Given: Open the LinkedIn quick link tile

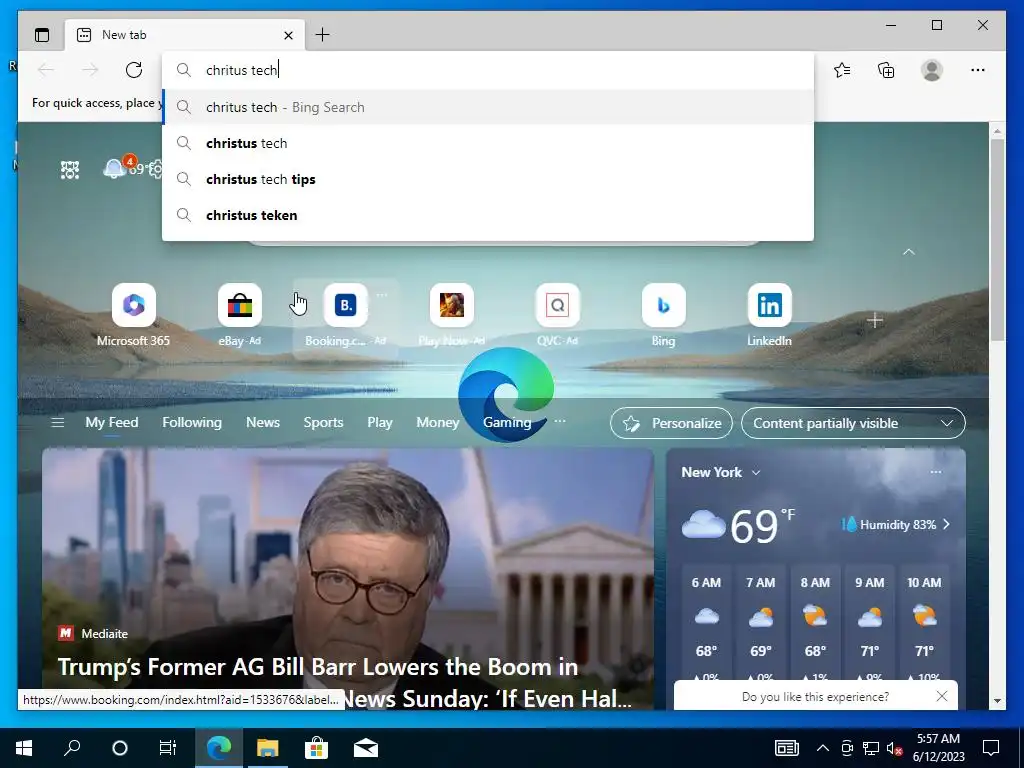Looking at the screenshot, I should [769, 315].
